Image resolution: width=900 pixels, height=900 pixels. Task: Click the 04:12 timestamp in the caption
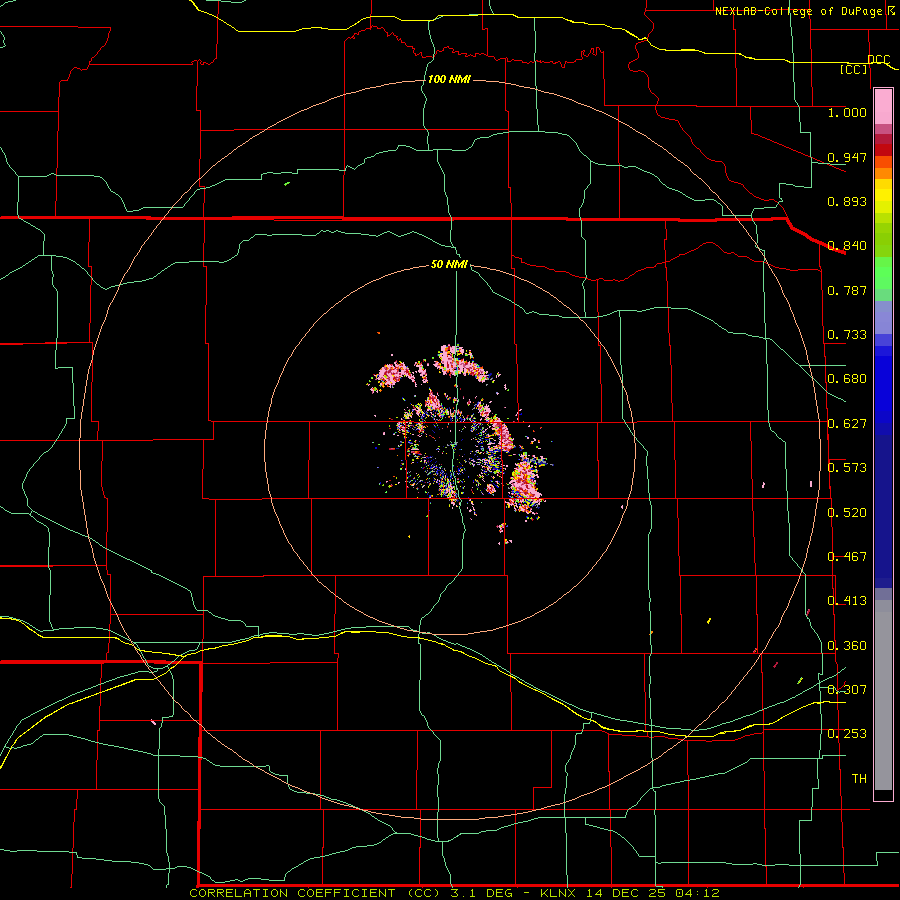point(700,893)
